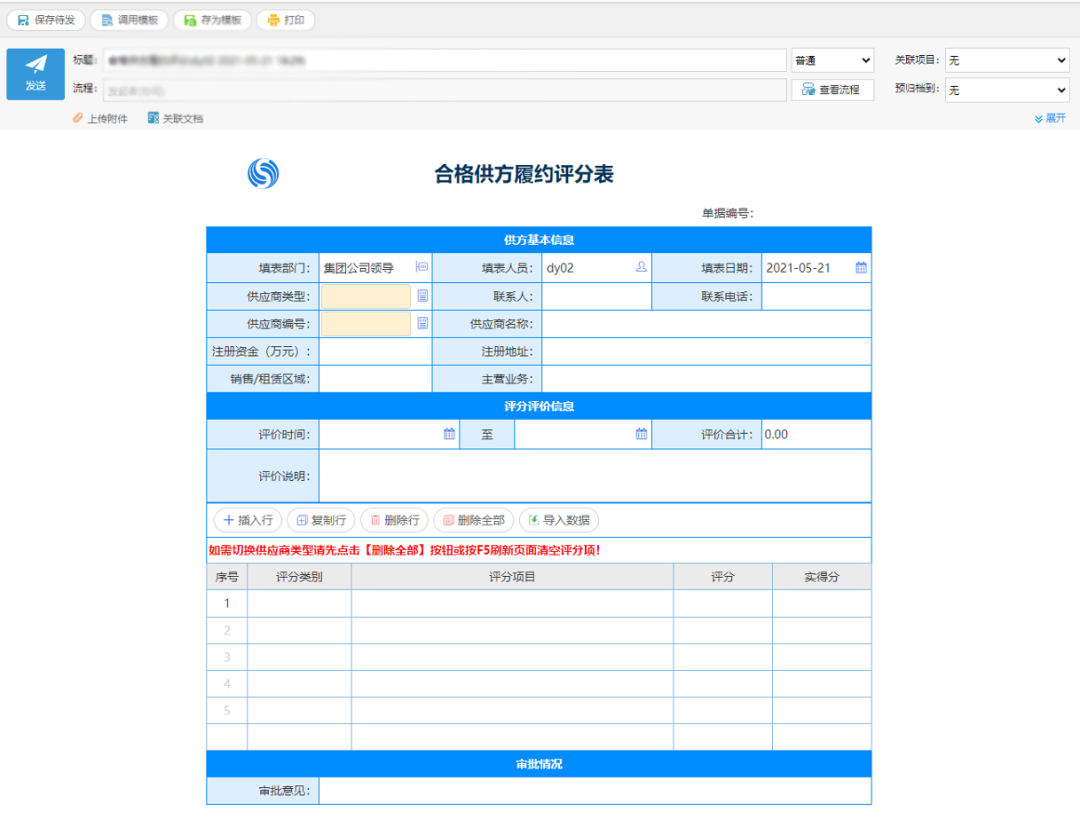Click 上传附件 upload attachment link
Viewport: 1080px width, 820px height.
pos(101,118)
